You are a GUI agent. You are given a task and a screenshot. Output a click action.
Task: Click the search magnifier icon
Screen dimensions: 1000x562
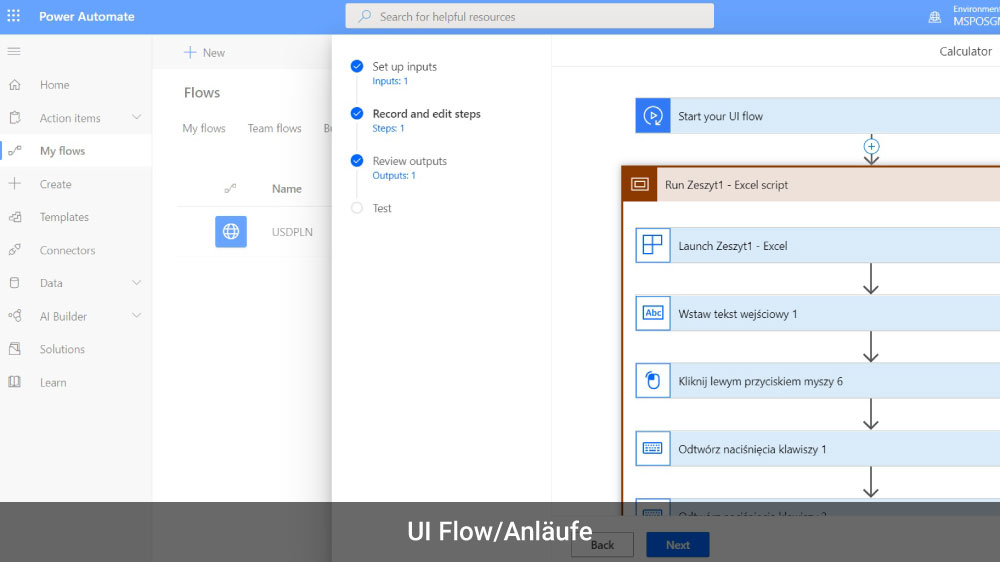(x=364, y=17)
